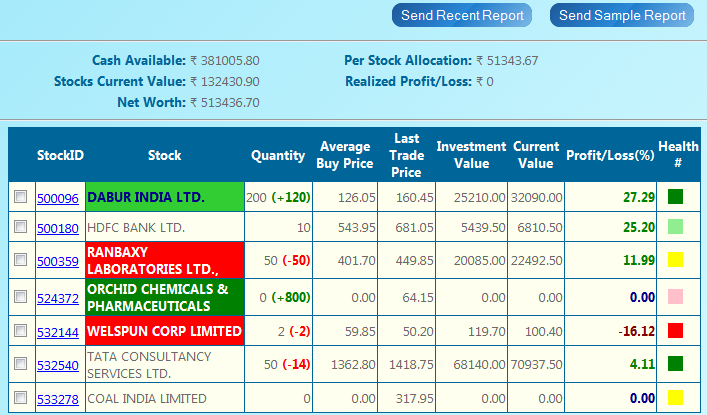
Task: Click the Orchid quantity 0 (+800)
Action: tap(285, 298)
